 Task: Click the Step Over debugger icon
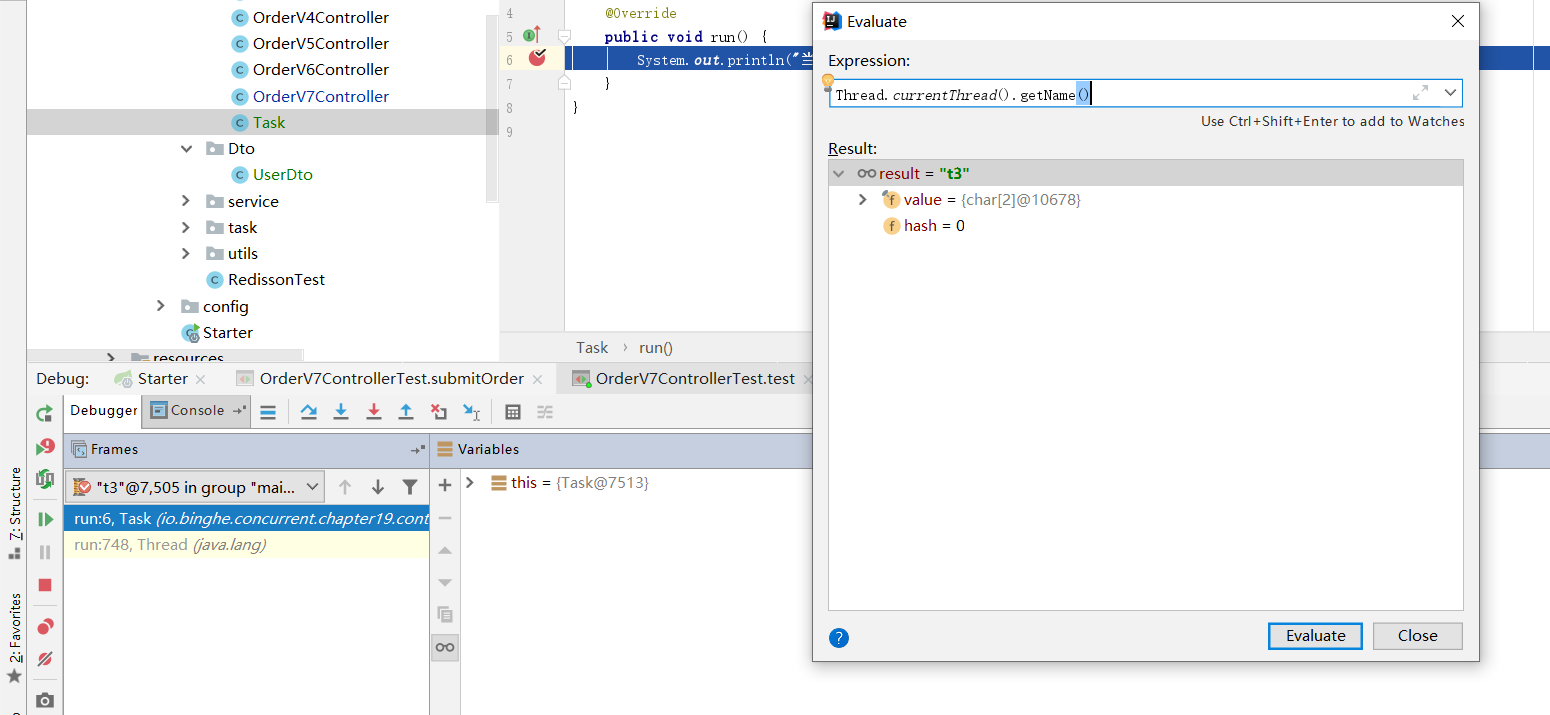pyautogui.click(x=309, y=411)
